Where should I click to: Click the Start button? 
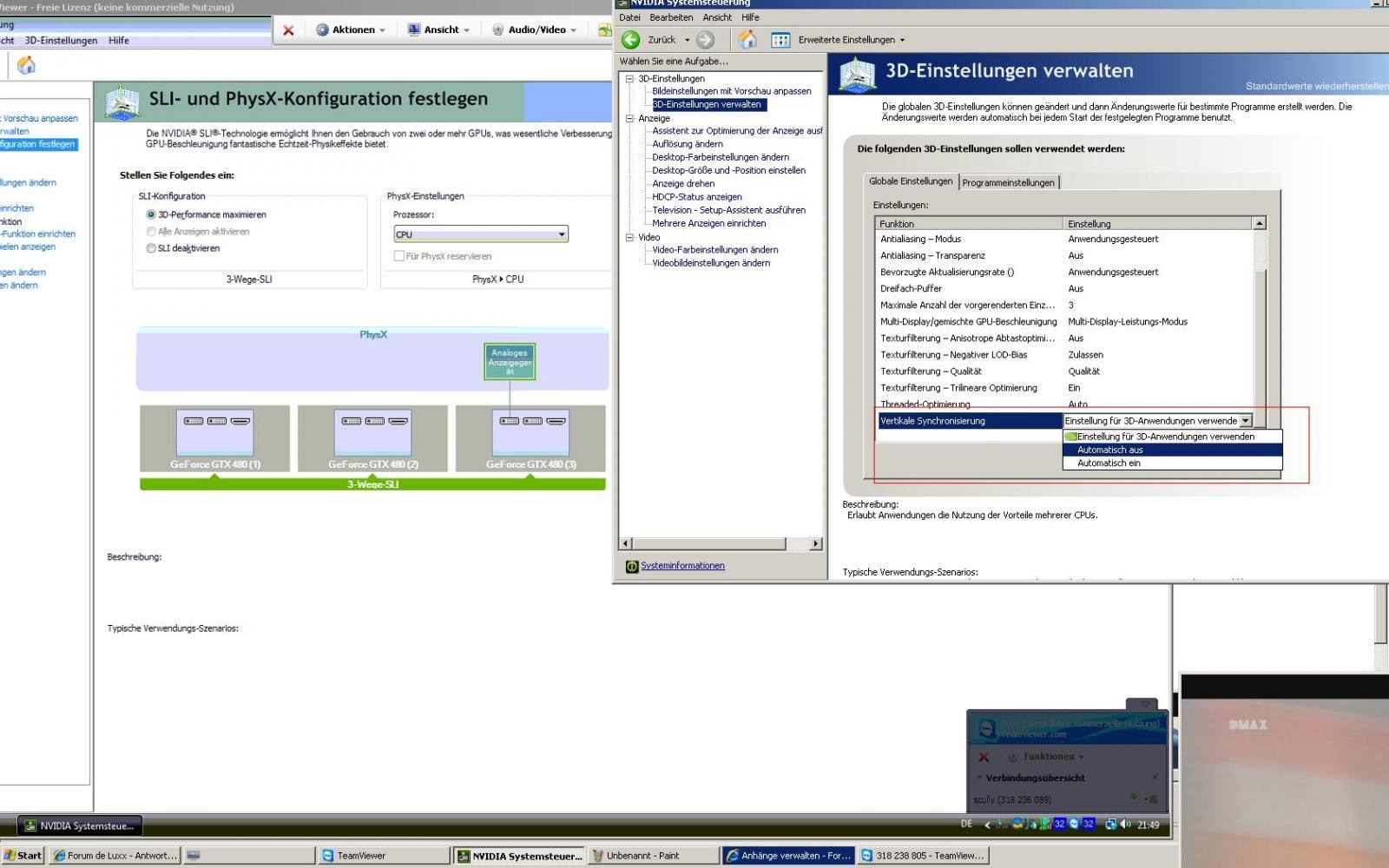(x=23, y=856)
